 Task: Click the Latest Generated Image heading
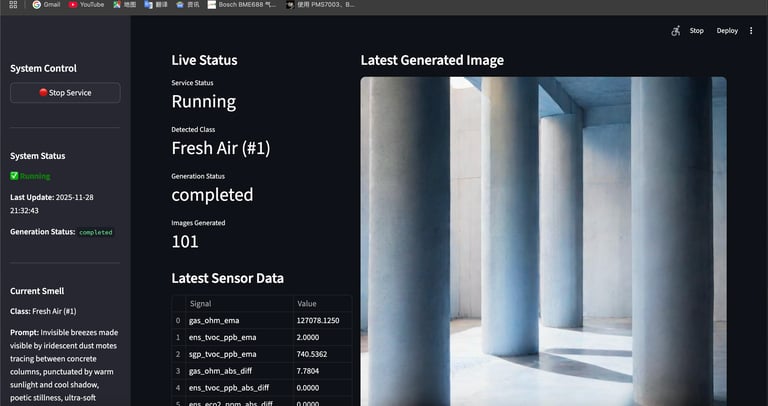432,60
